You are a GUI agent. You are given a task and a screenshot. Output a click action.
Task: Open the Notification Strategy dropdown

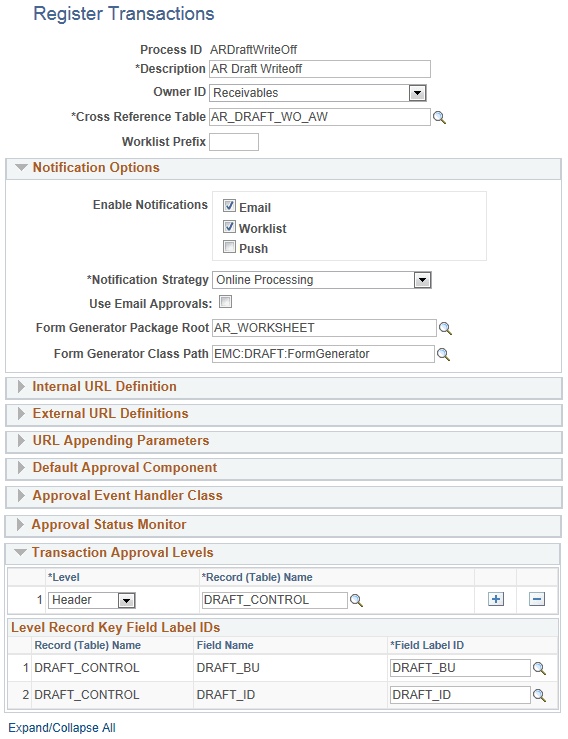coord(422,280)
